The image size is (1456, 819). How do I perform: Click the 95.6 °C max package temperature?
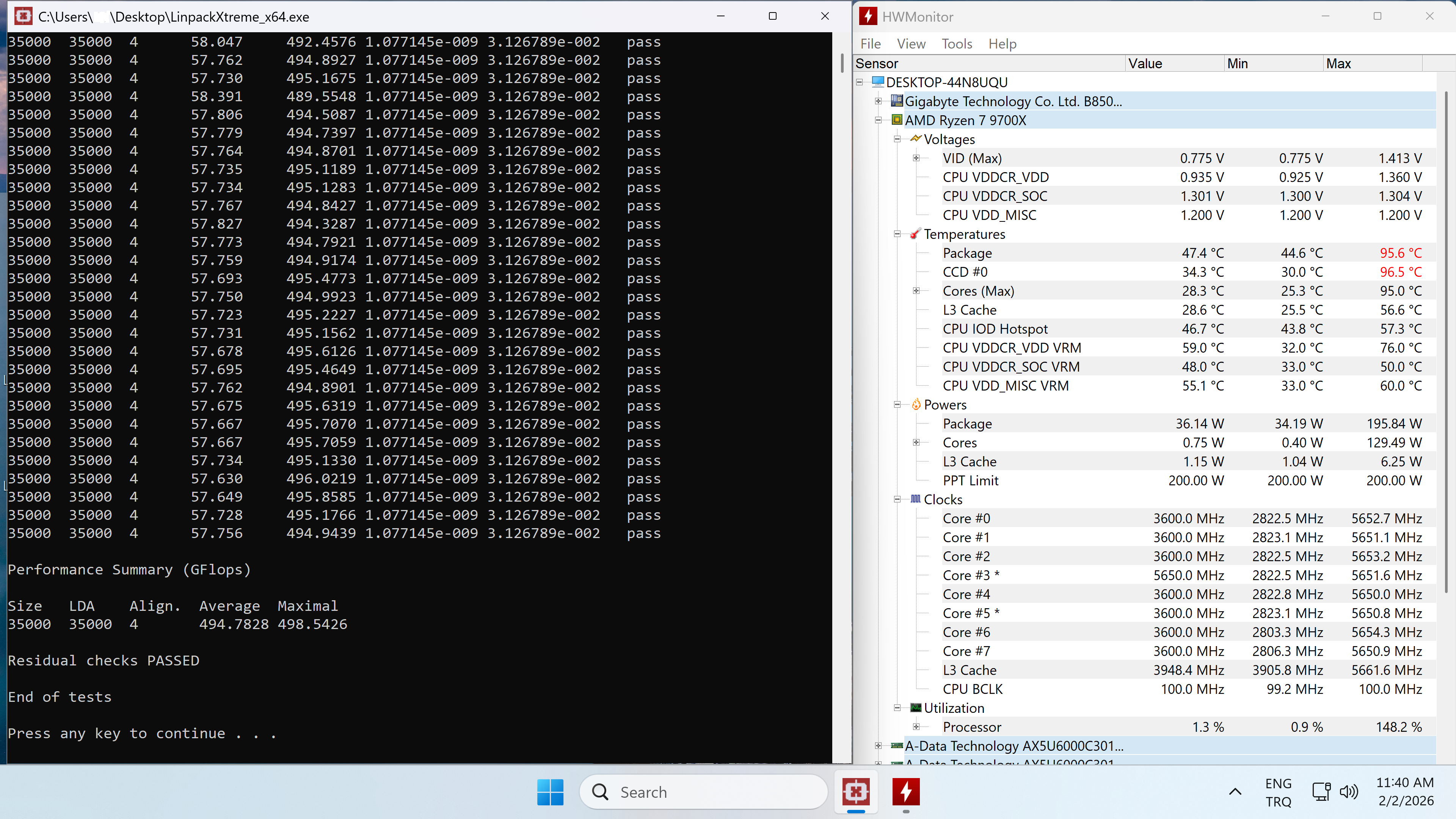(1401, 253)
